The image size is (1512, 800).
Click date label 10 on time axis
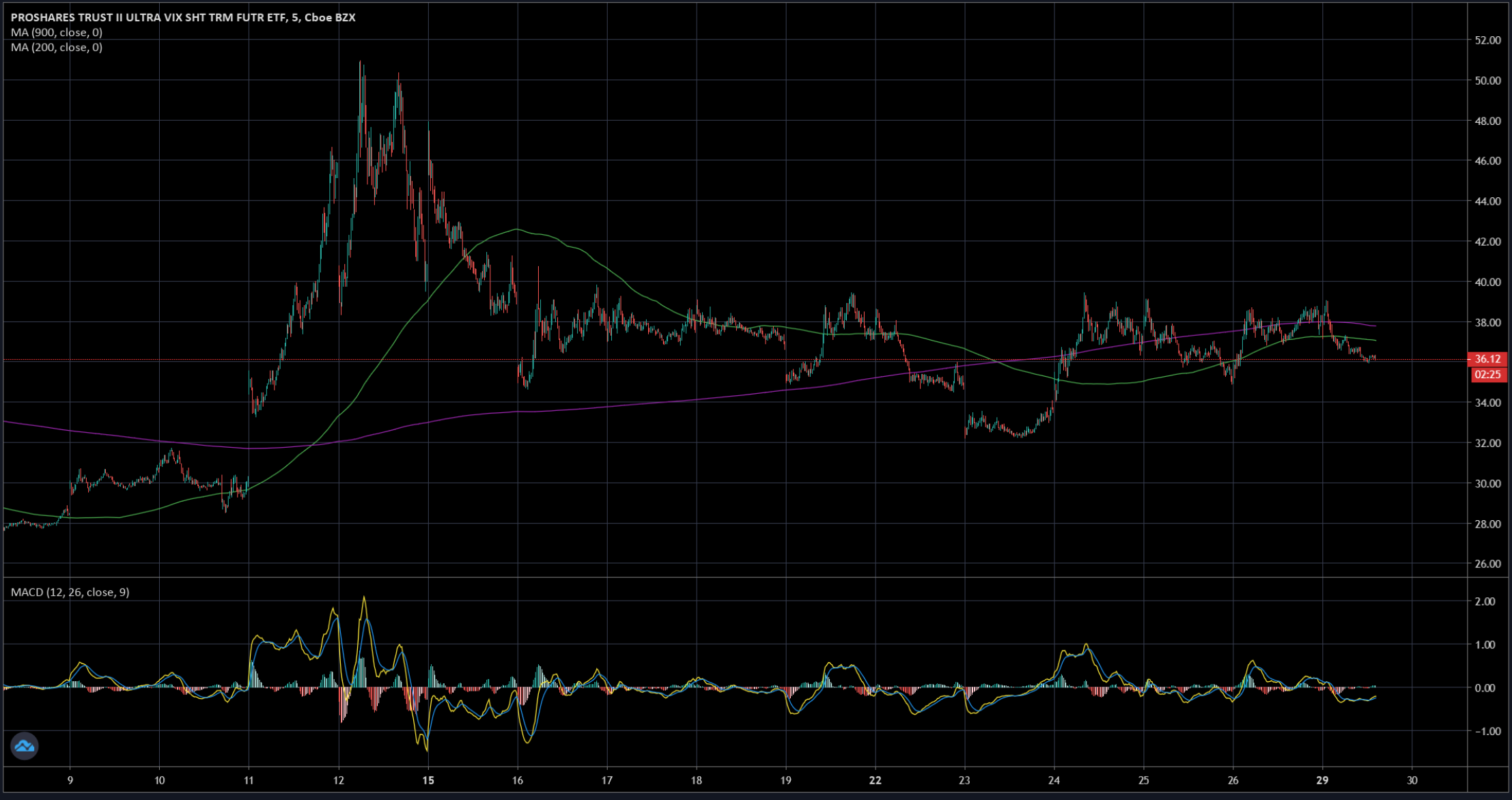click(159, 781)
